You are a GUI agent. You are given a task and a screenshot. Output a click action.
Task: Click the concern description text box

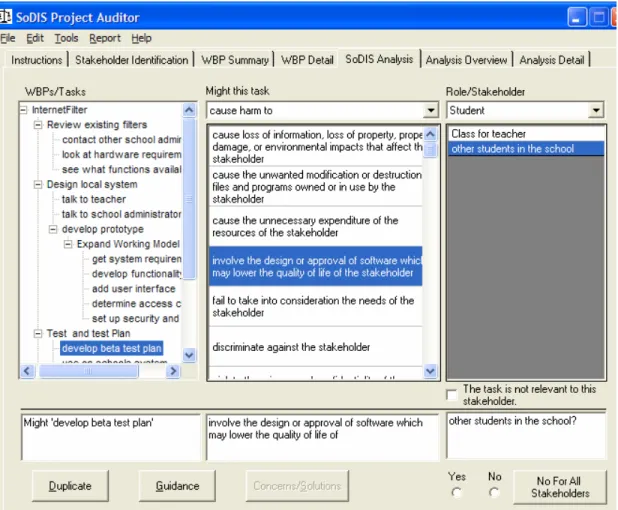[322, 437]
